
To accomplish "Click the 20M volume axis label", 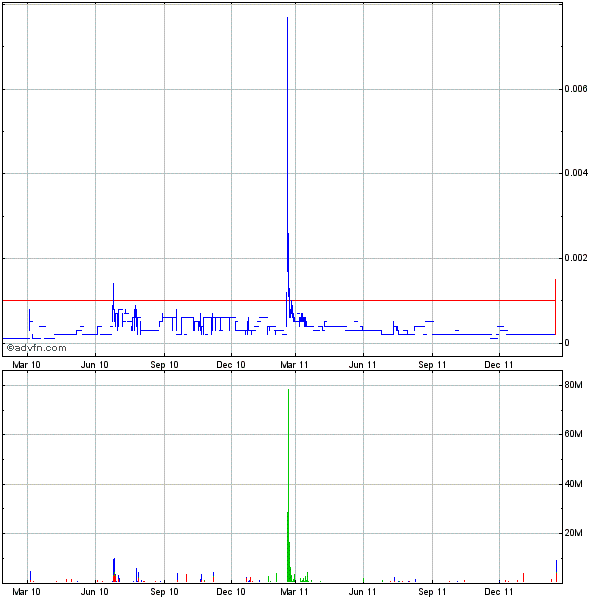I will 573,533.
